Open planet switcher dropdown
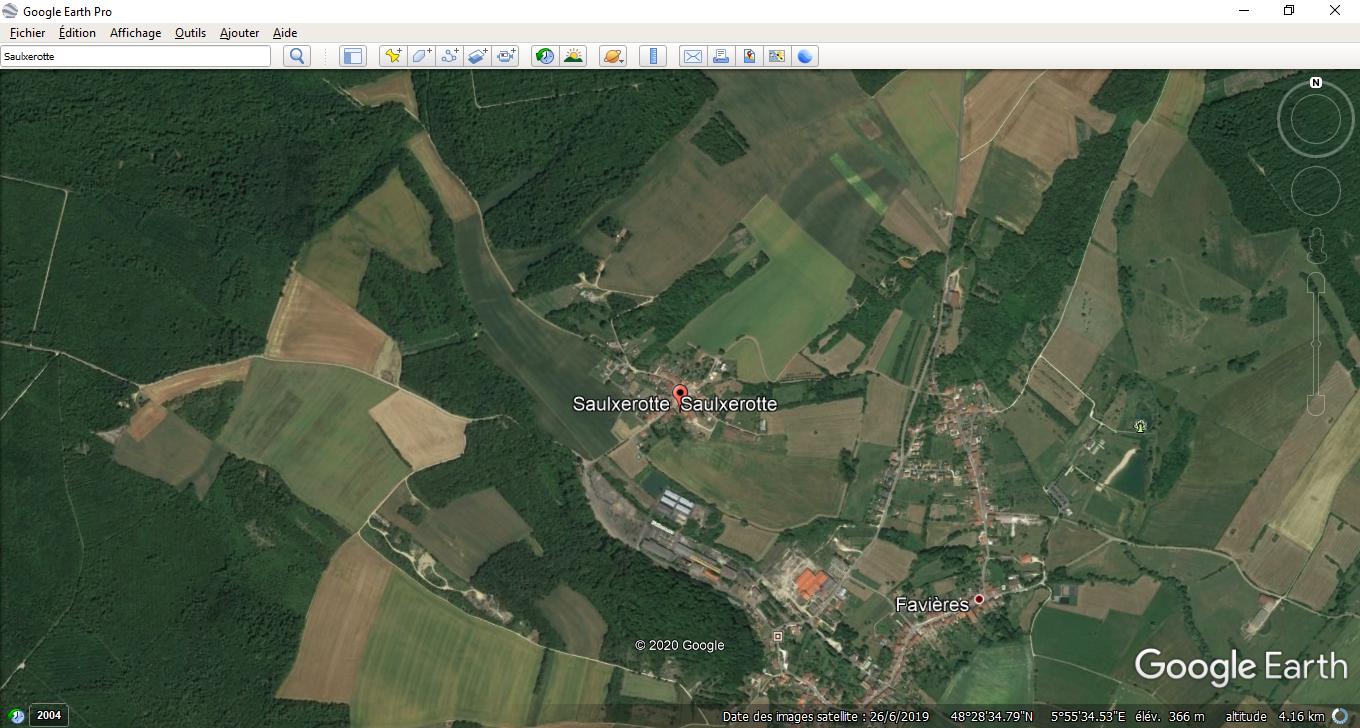The width and height of the screenshot is (1360, 728). 613,56
